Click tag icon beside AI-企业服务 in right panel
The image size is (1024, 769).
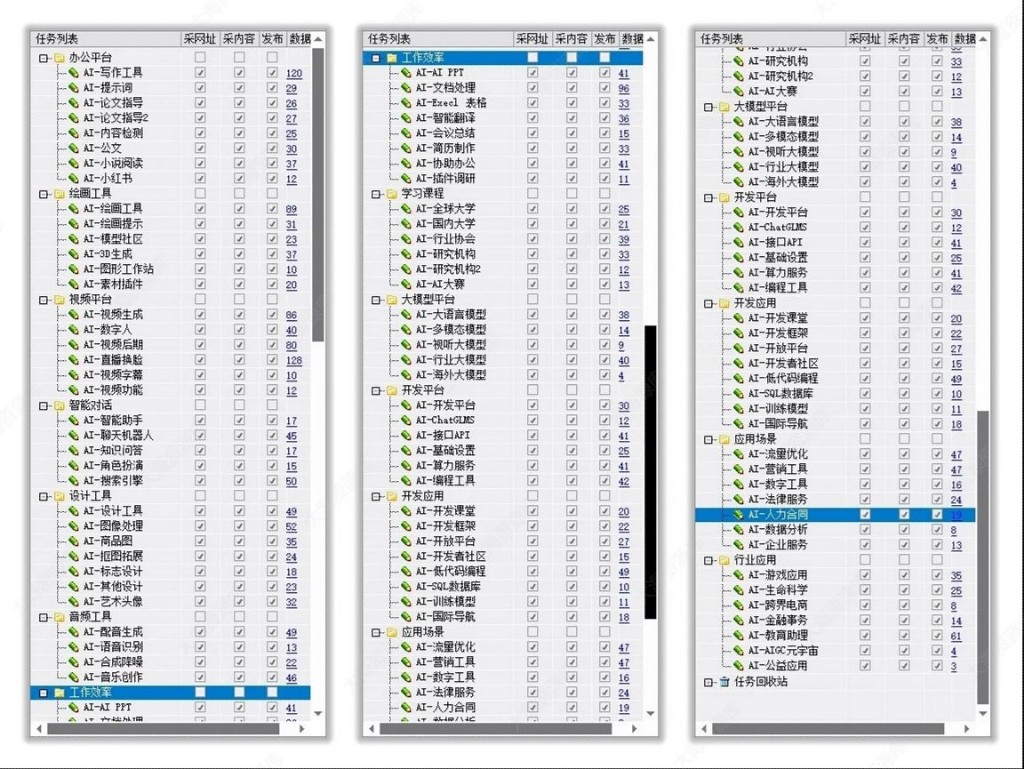pos(739,545)
